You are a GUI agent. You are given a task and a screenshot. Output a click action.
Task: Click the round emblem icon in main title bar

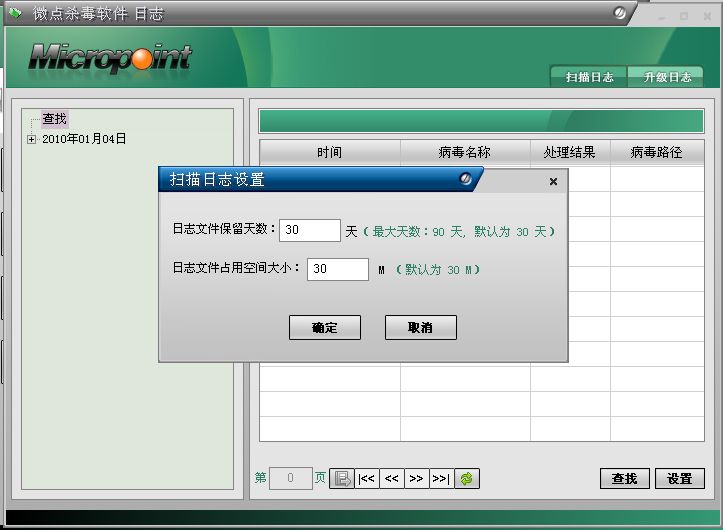point(620,13)
